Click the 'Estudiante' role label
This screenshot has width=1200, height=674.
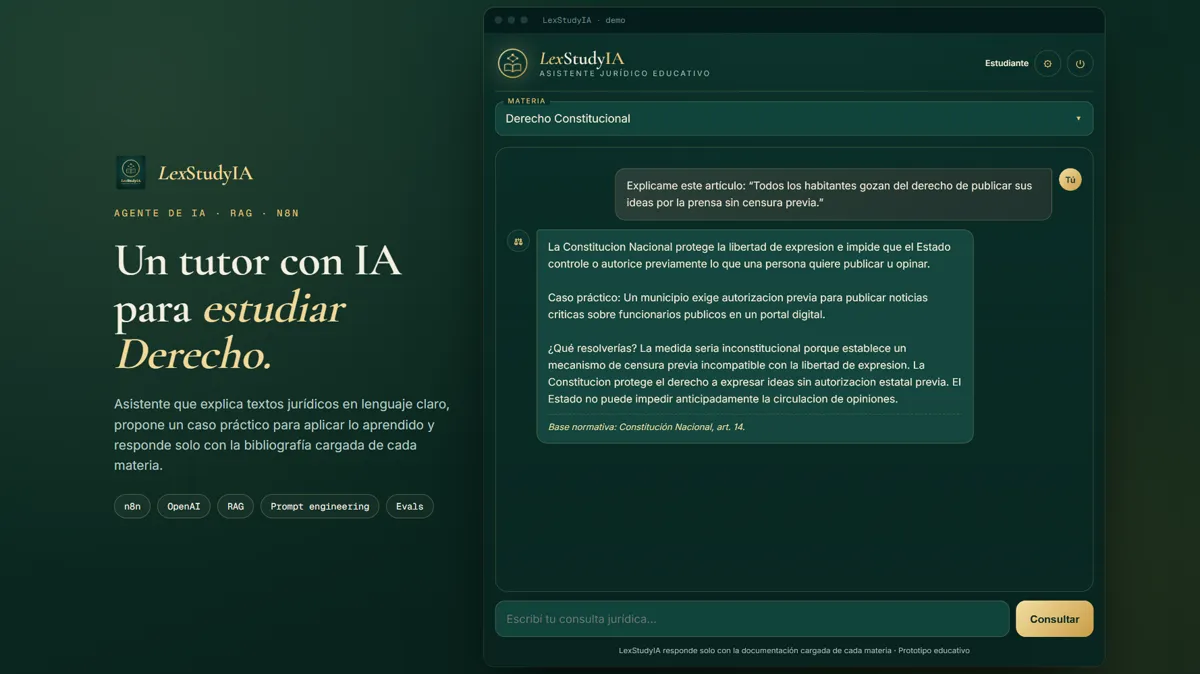[1006, 63]
